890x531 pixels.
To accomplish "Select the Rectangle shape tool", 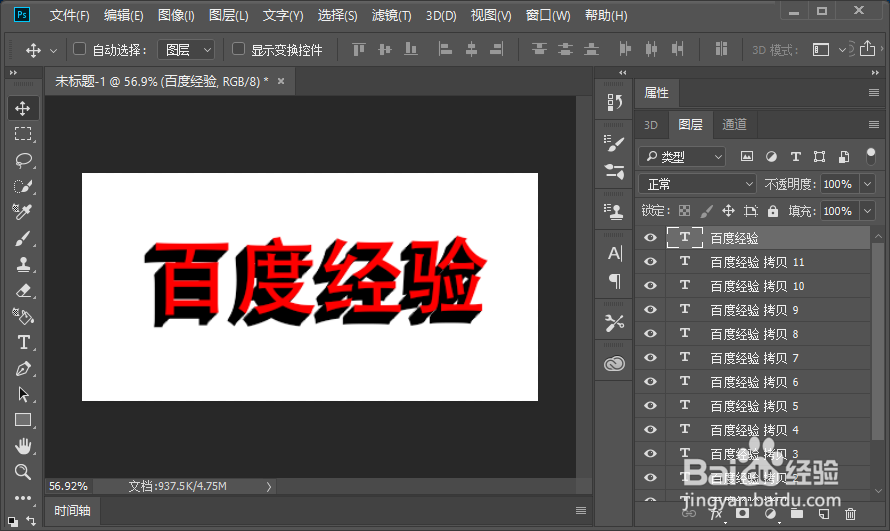I will tap(23, 420).
